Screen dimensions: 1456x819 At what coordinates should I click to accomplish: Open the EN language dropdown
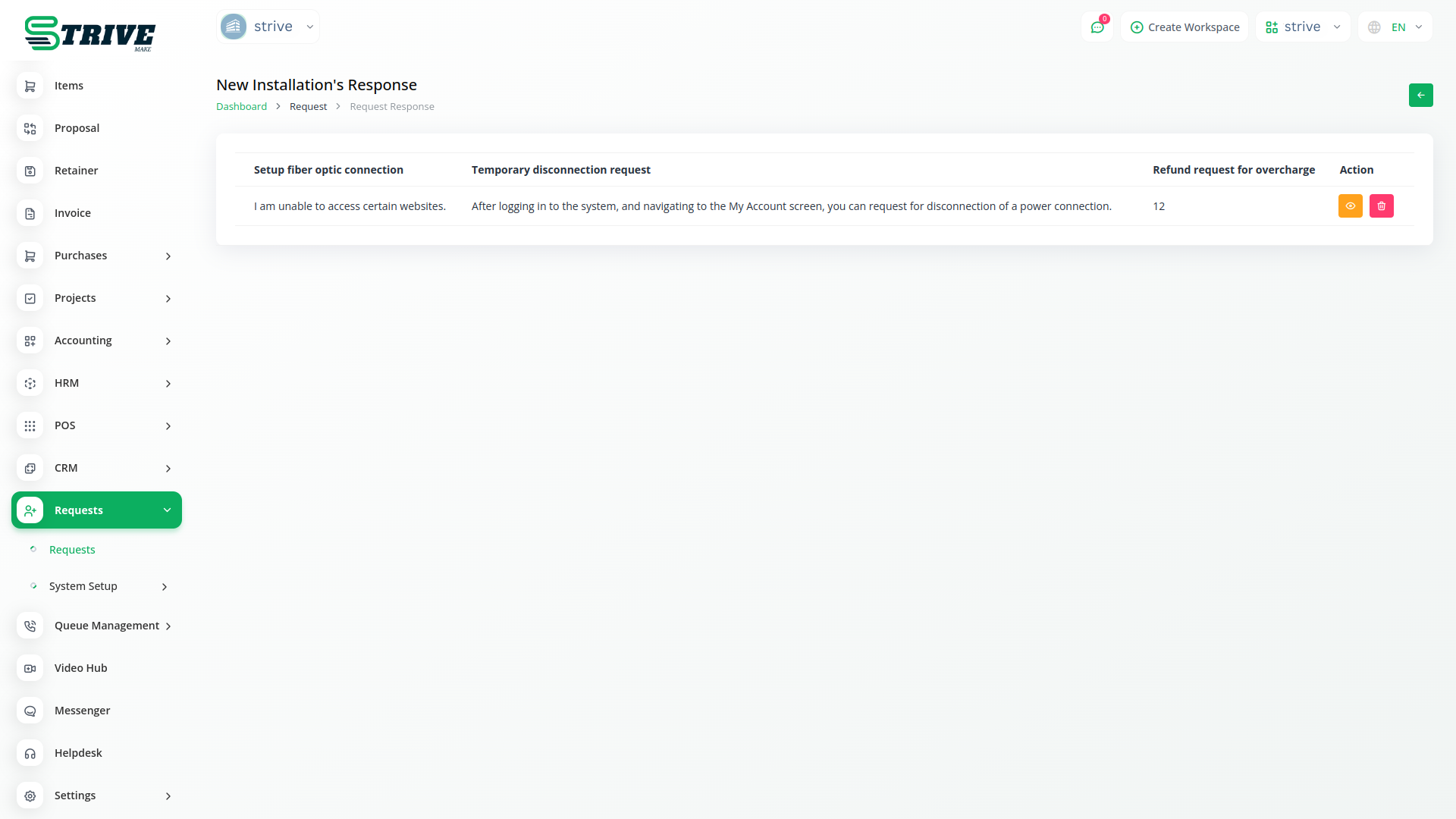[1395, 27]
